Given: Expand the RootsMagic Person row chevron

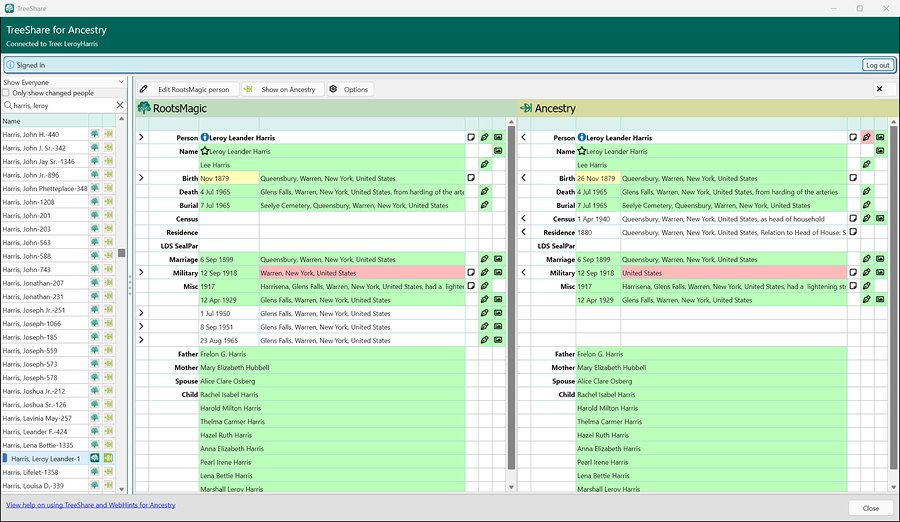Looking at the screenshot, I should coord(141,137).
